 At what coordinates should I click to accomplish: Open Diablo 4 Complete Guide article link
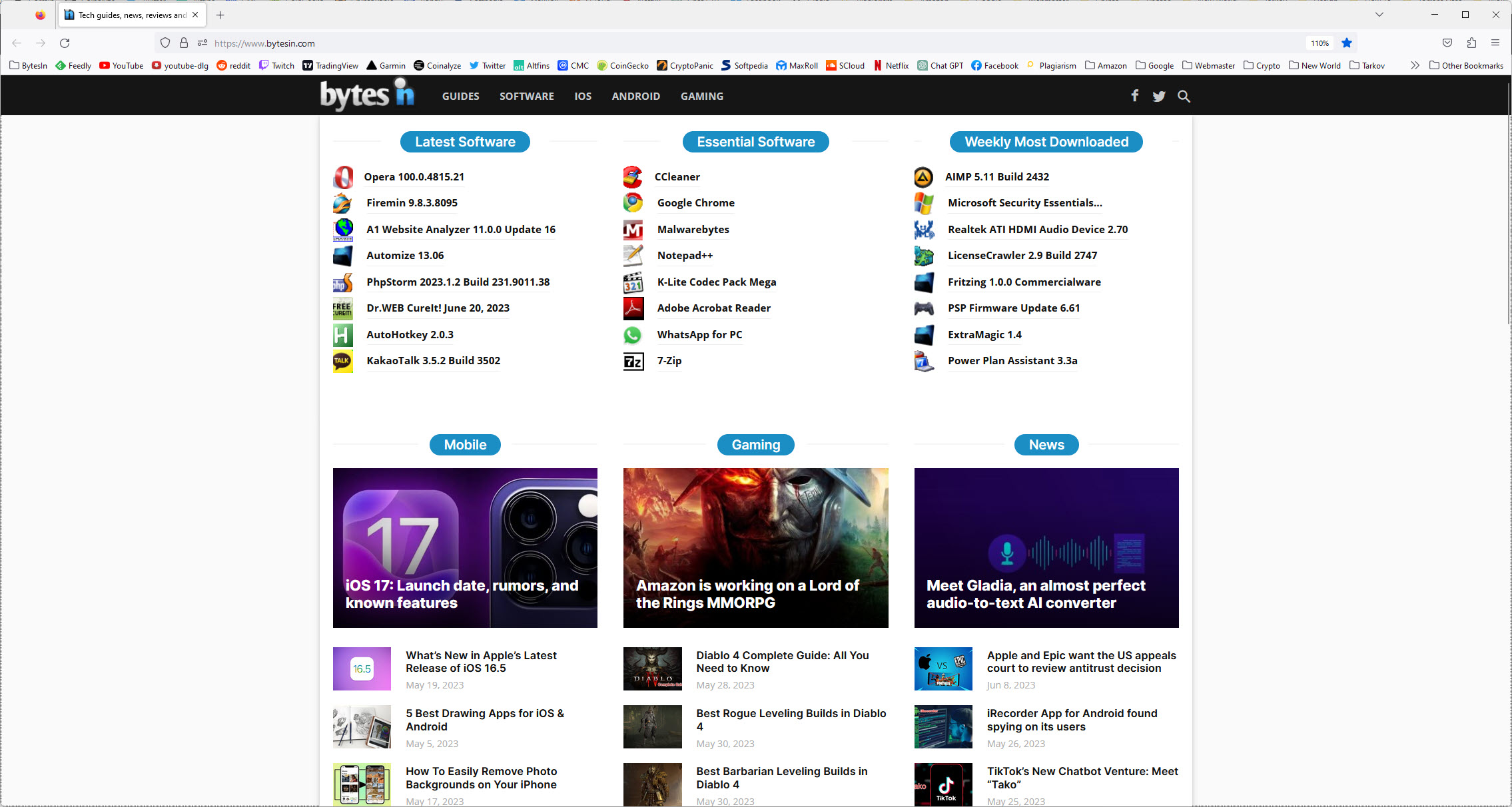(783, 662)
